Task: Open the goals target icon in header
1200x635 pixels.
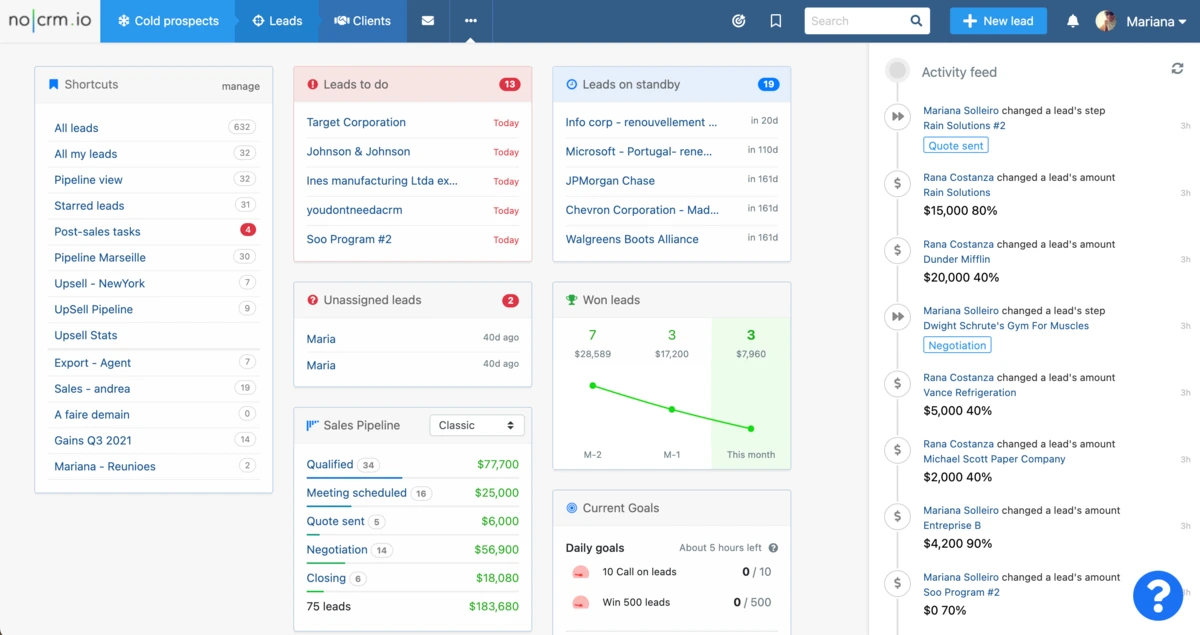Action: (x=739, y=21)
